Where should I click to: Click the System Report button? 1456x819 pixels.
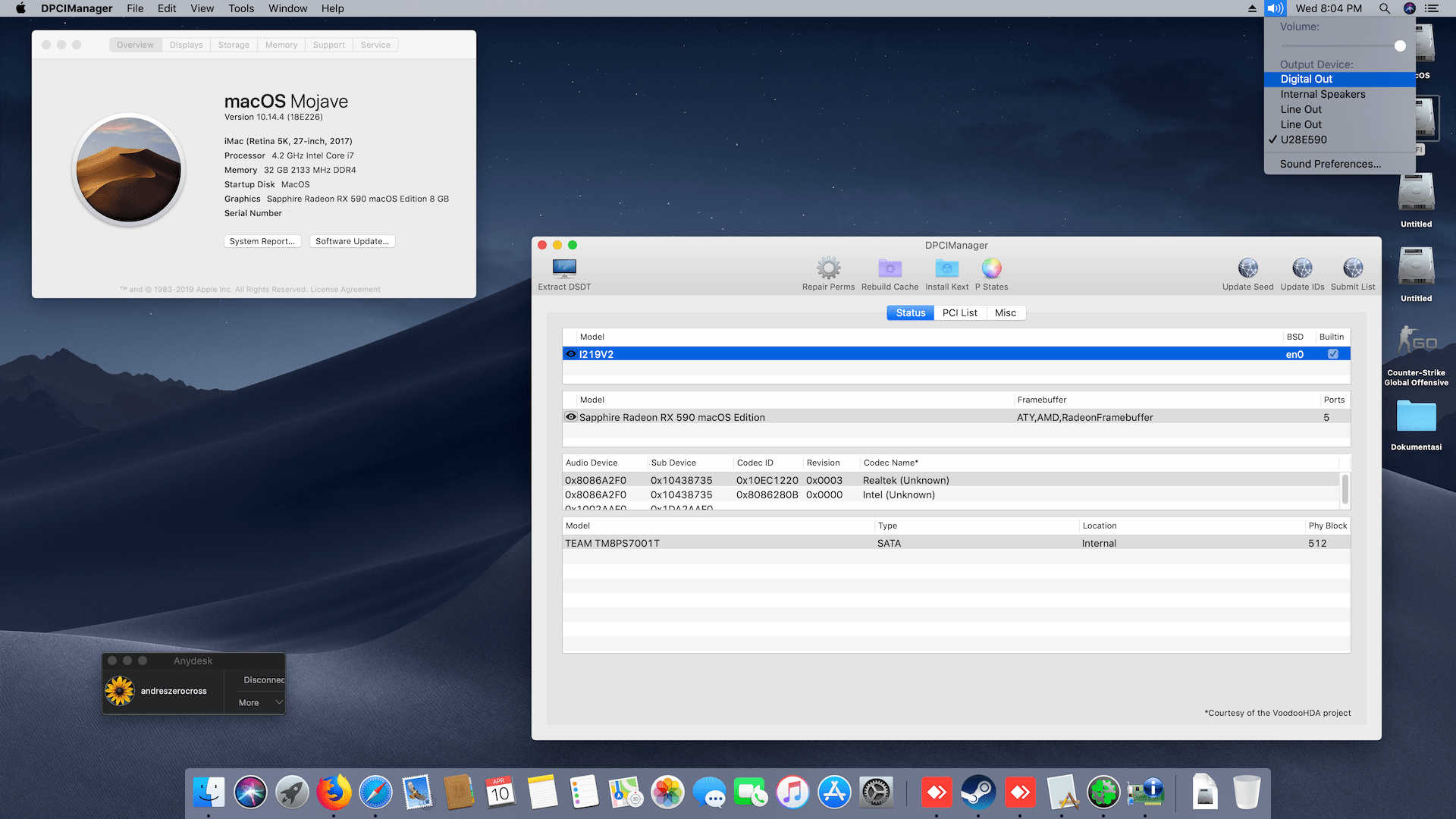tap(262, 240)
